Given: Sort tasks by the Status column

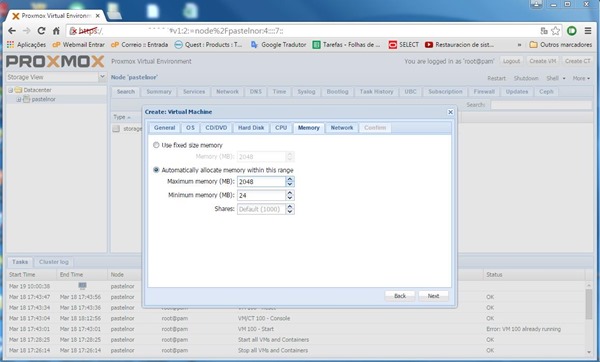Looking at the screenshot, I should pyautogui.click(x=534, y=275).
